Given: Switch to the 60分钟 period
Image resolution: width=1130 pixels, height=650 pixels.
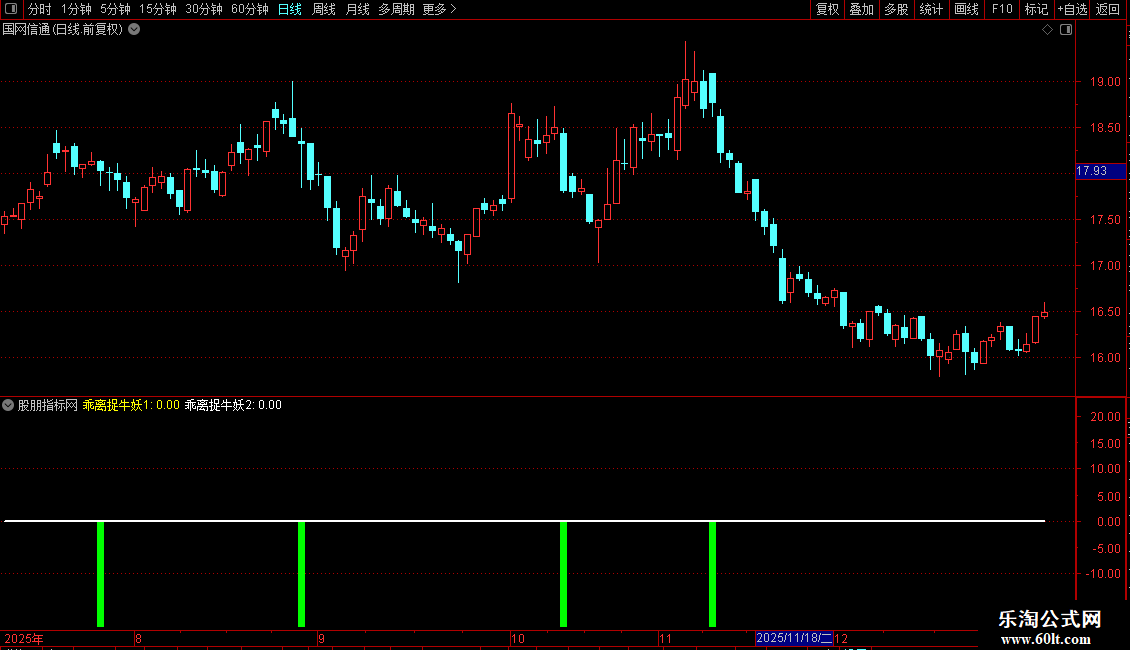Looking at the screenshot, I should (250, 9).
